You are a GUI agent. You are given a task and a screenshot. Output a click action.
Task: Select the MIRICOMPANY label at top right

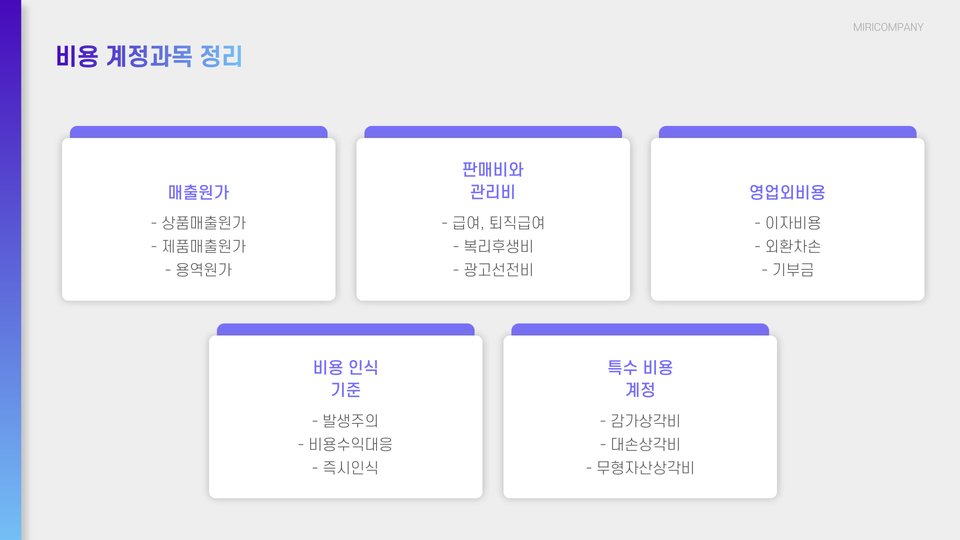click(888, 27)
